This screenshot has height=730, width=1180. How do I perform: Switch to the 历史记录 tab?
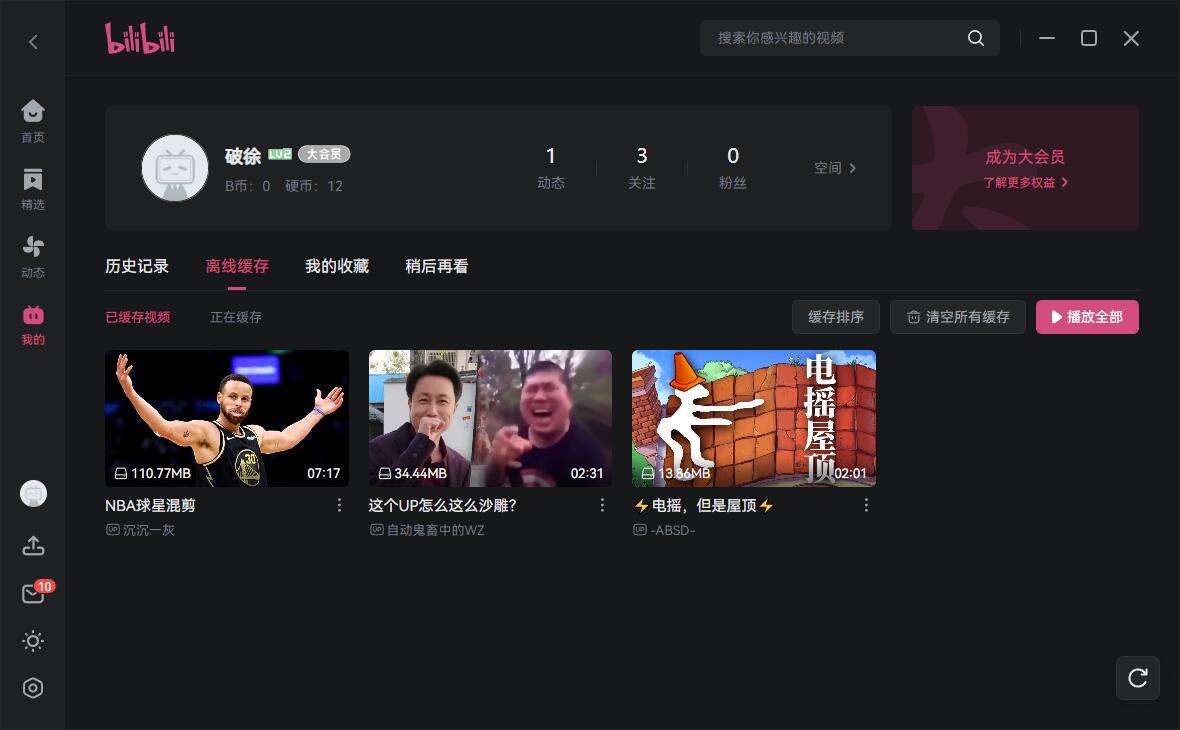click(x=137, y=266)
